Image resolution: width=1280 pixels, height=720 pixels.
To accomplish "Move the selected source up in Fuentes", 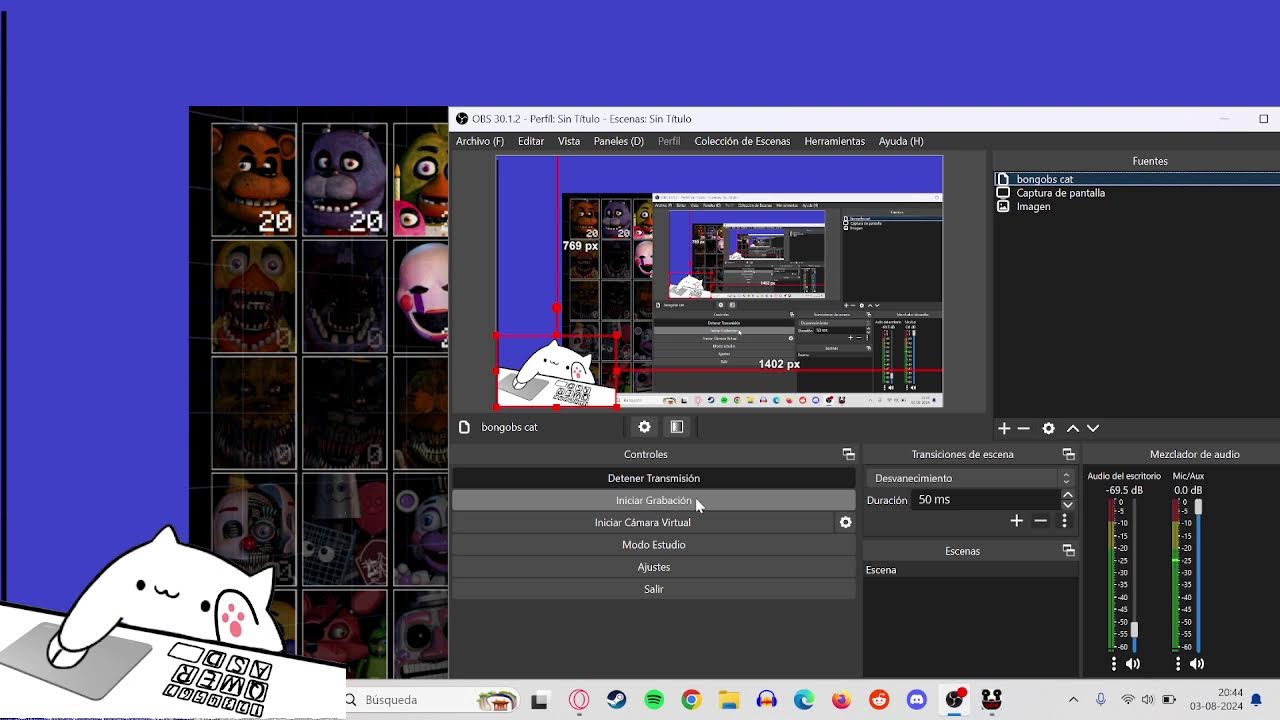I will (1073, 428).
